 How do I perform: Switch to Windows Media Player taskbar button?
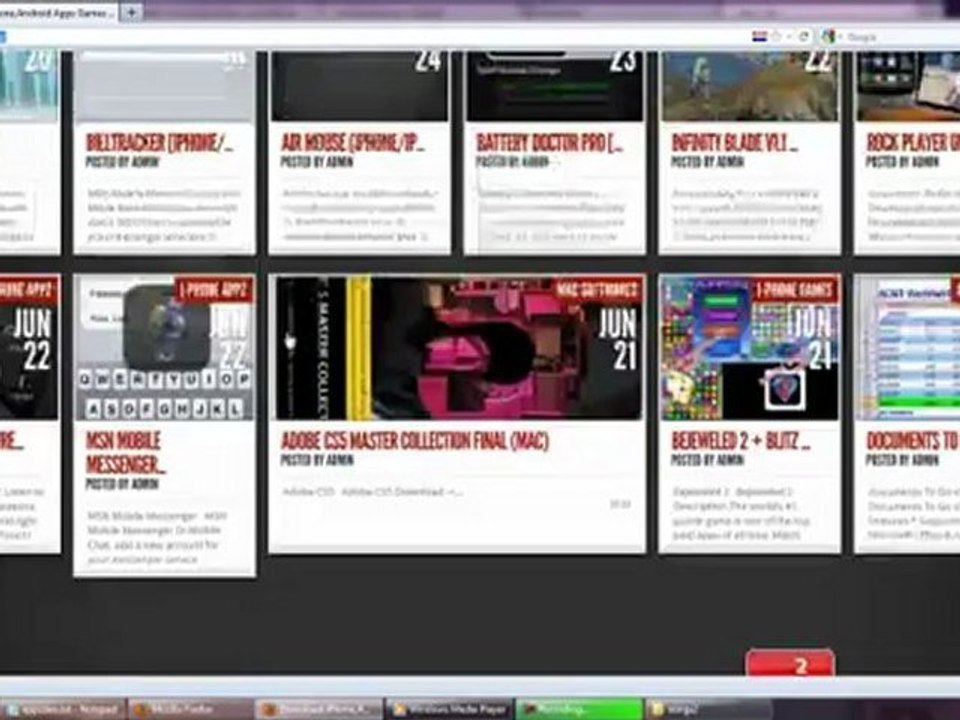[x=449, y=709]
